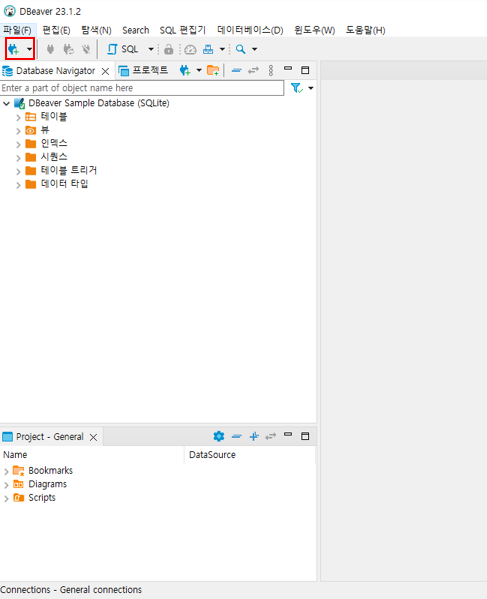This screenshot has height=599, width=487.
Task: Click the blue plus icon in Project panel
Action: pyautogui.click(x=254, y=436)
